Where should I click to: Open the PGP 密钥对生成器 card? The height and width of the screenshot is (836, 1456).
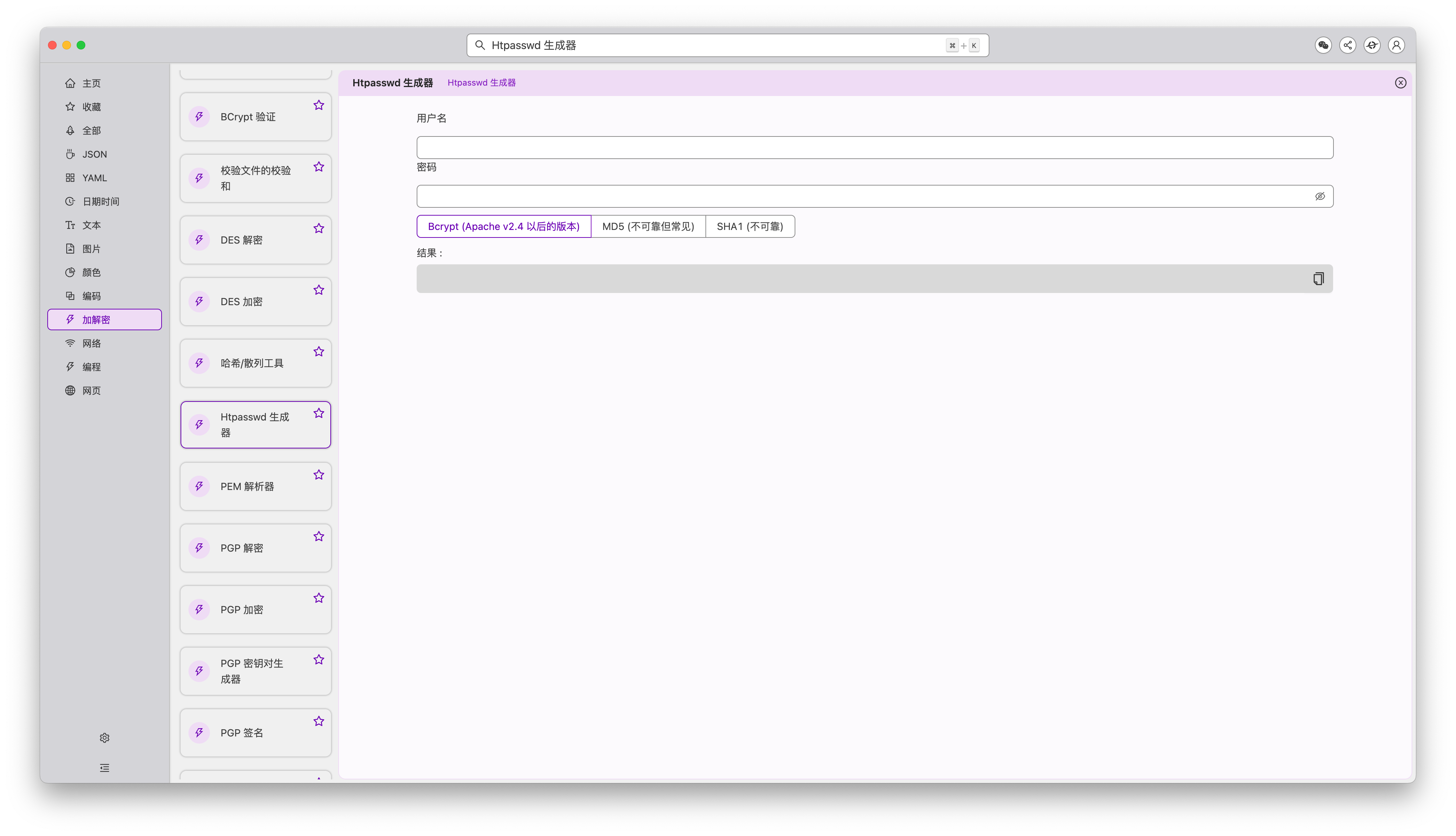coord(255,671)
